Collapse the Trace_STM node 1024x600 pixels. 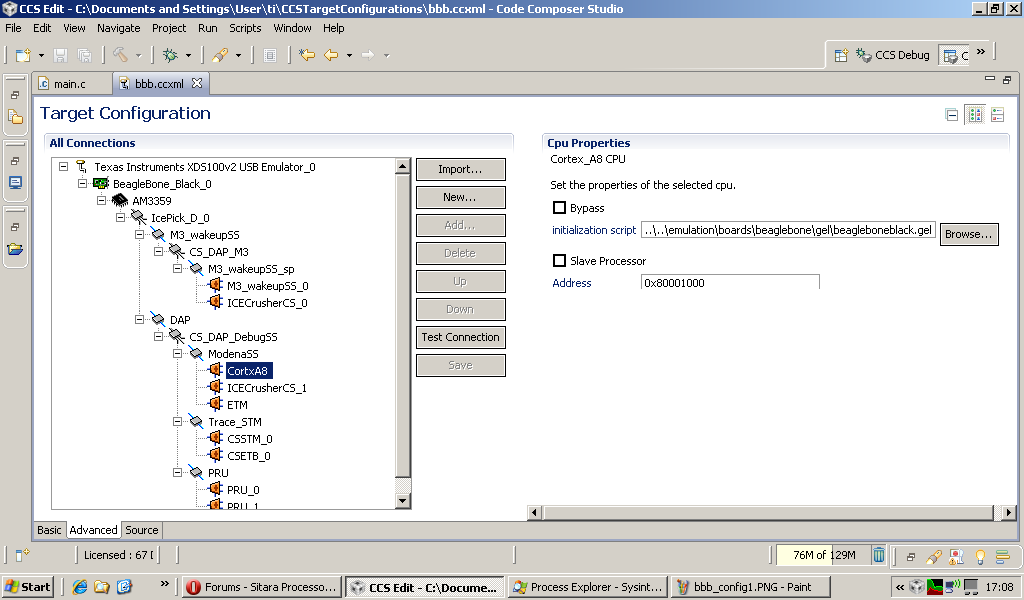[177, 421]
